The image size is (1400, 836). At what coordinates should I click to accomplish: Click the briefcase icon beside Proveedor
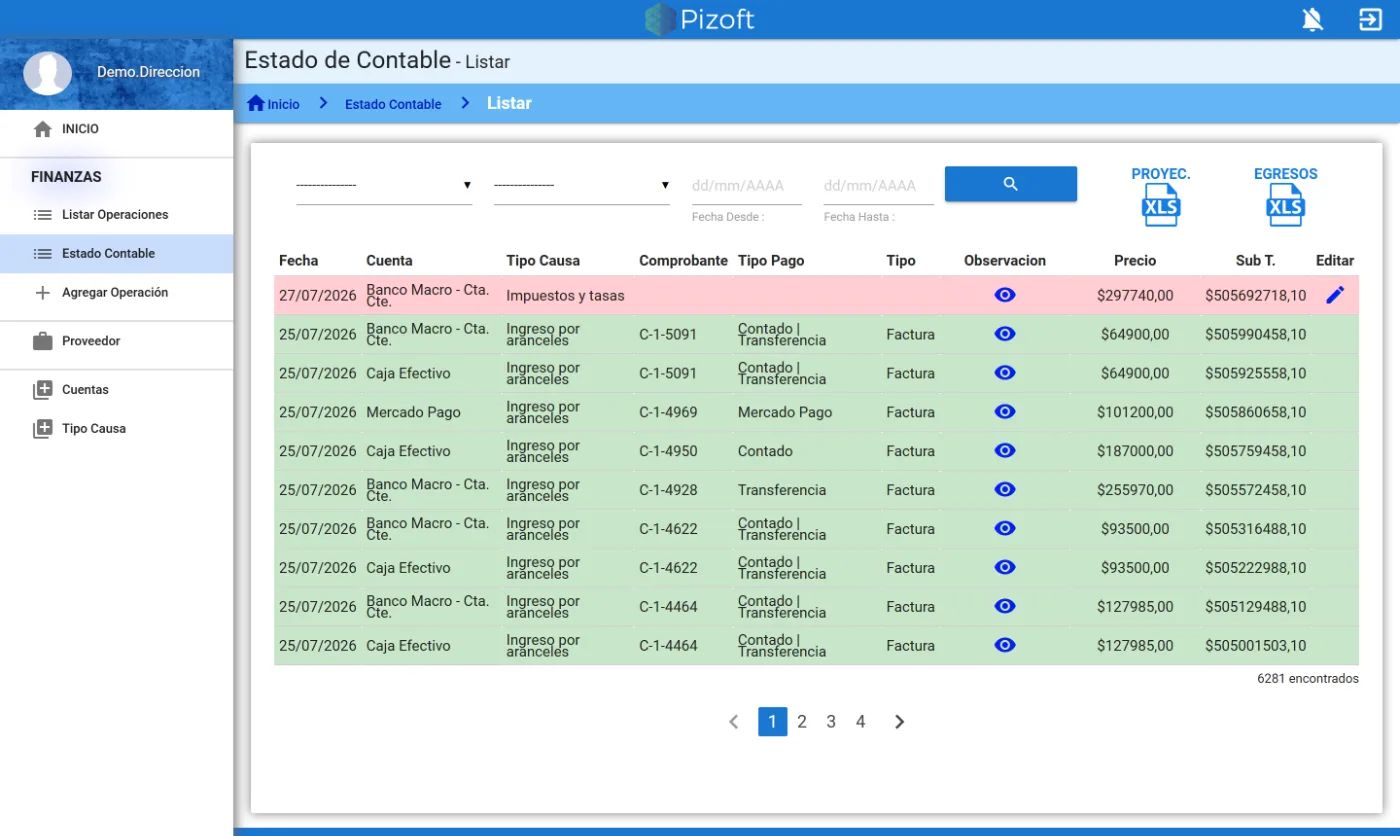pyautogui.click(x=42, y=341)
